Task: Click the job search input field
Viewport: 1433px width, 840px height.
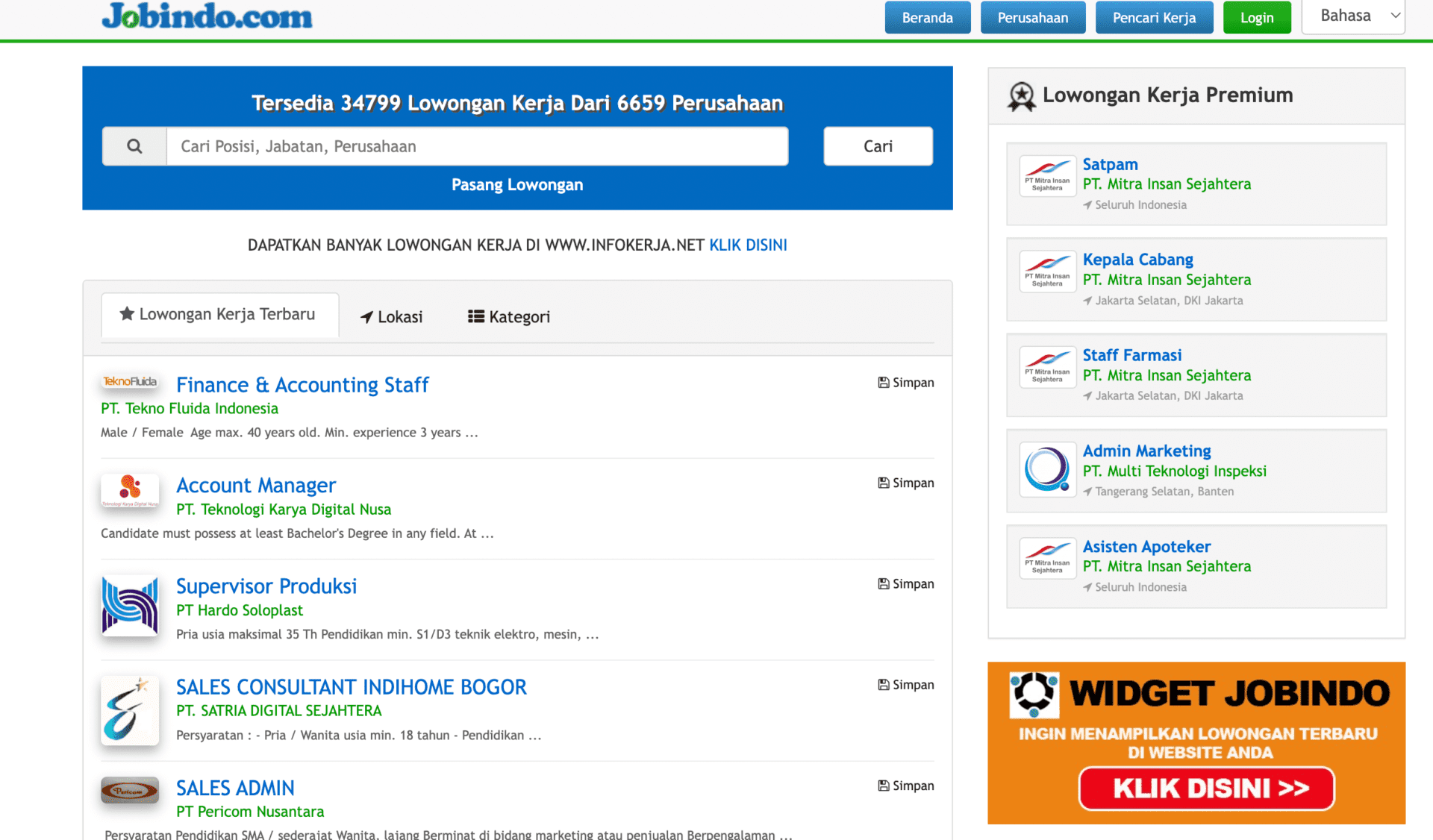Action: click(478, 145)
